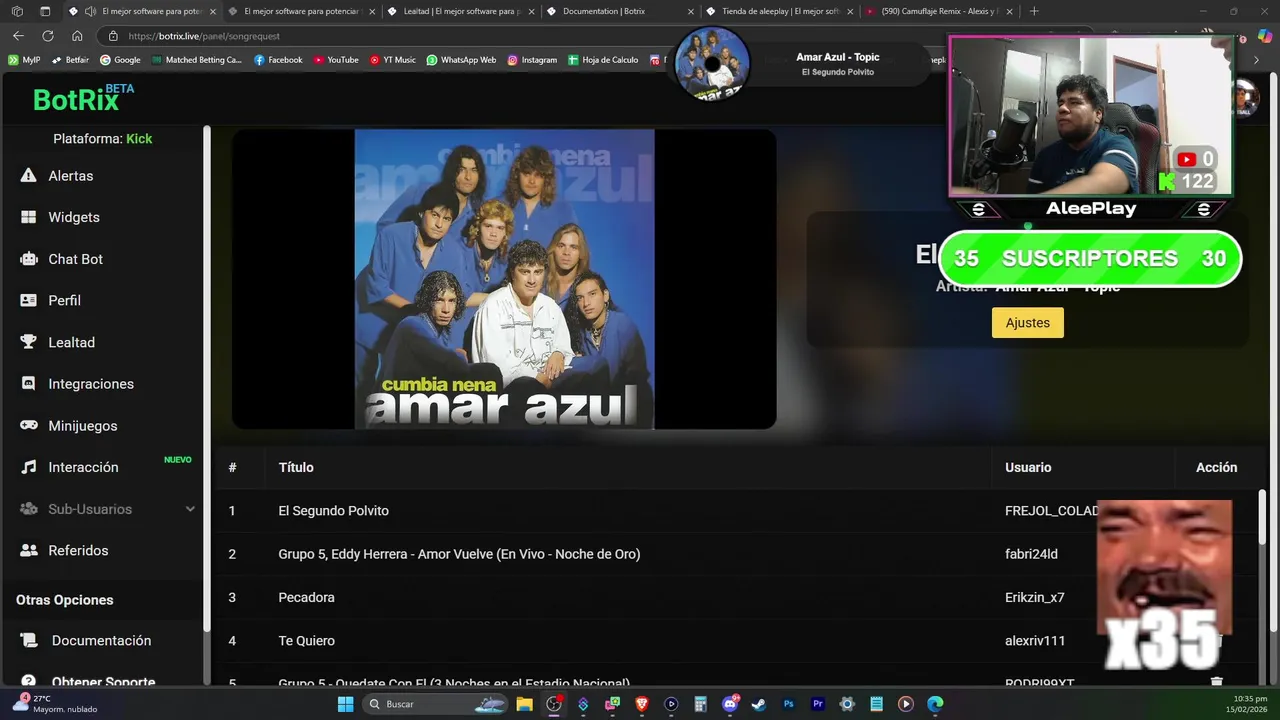
Task: Click the BotRix BETA logo
Action: 83,97
